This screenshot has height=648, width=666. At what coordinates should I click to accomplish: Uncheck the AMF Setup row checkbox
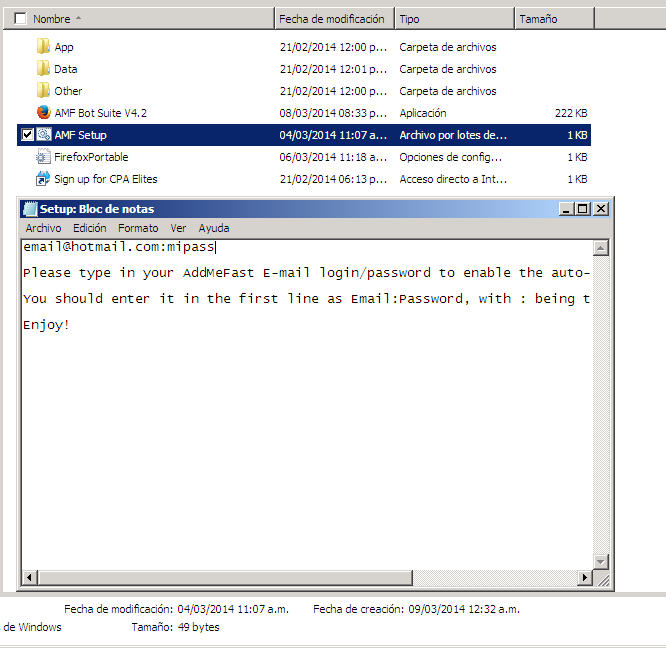point(27,135)
